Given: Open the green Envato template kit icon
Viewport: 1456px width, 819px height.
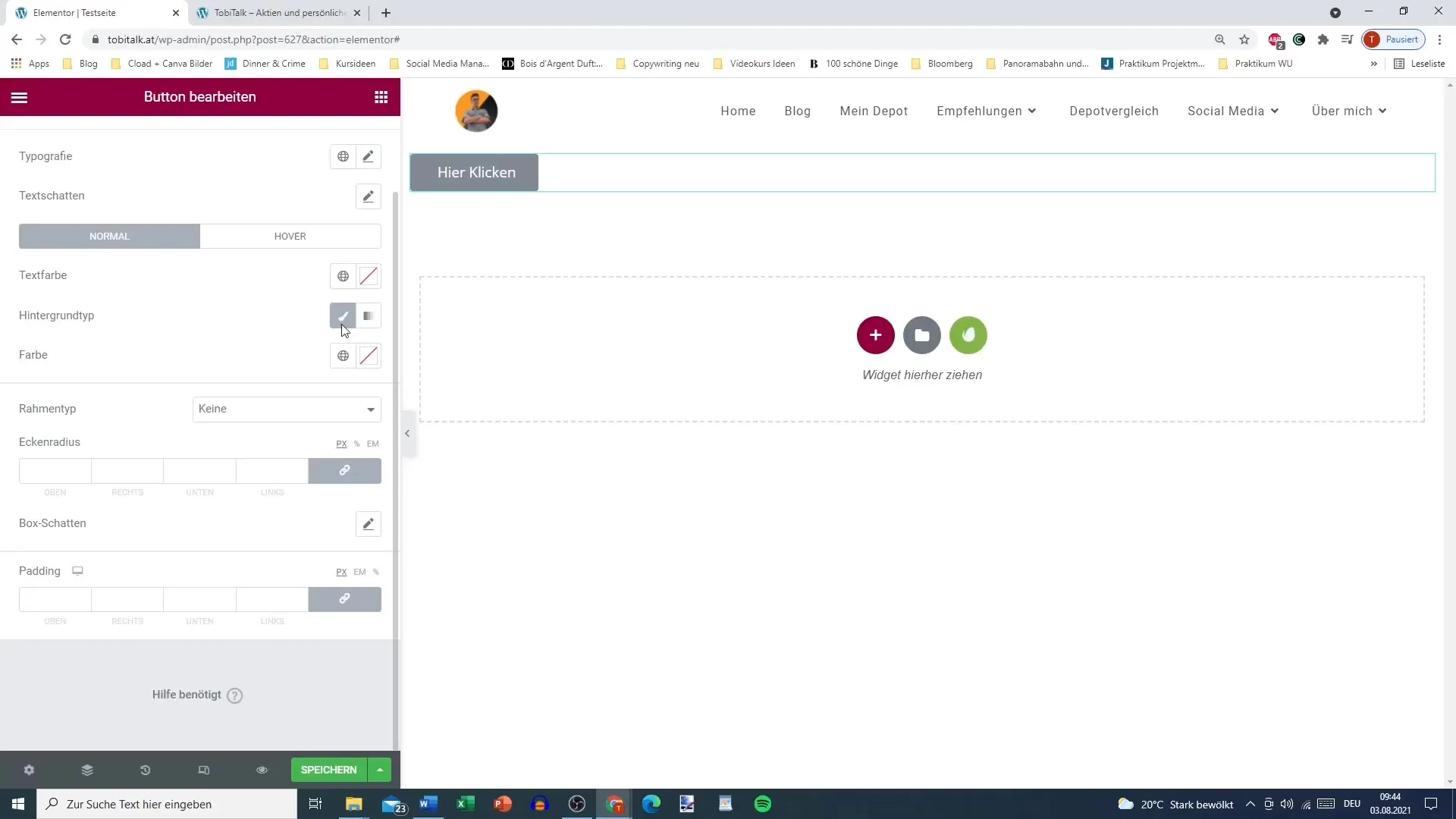Looking at the screenshot, I should 968,335.
